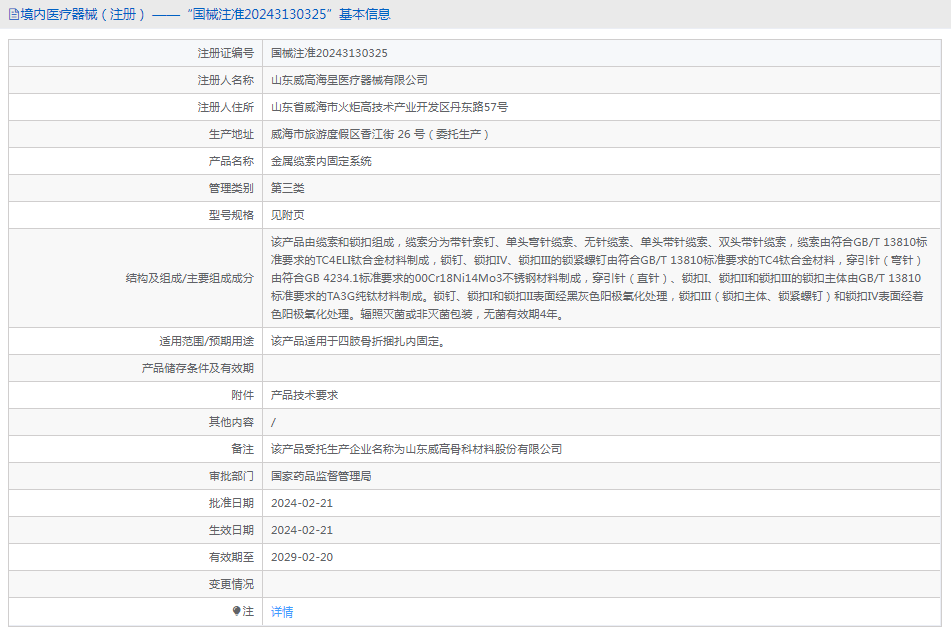
Task: Select attachment value 产品技术要求
Action: pos(304,395)
